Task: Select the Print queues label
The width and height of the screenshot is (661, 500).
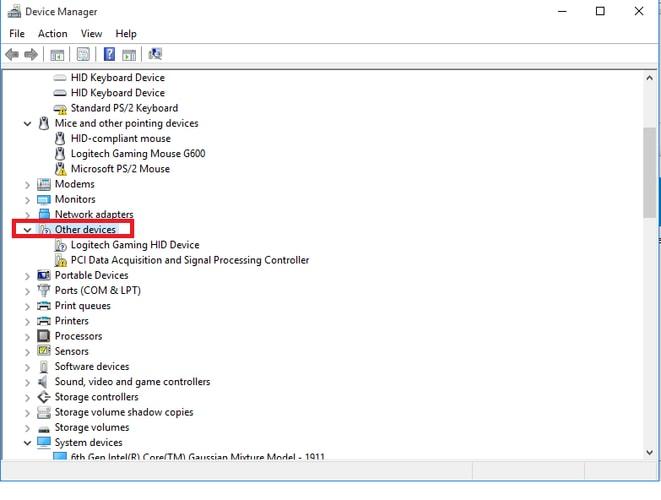Action: tap(83, 306)
